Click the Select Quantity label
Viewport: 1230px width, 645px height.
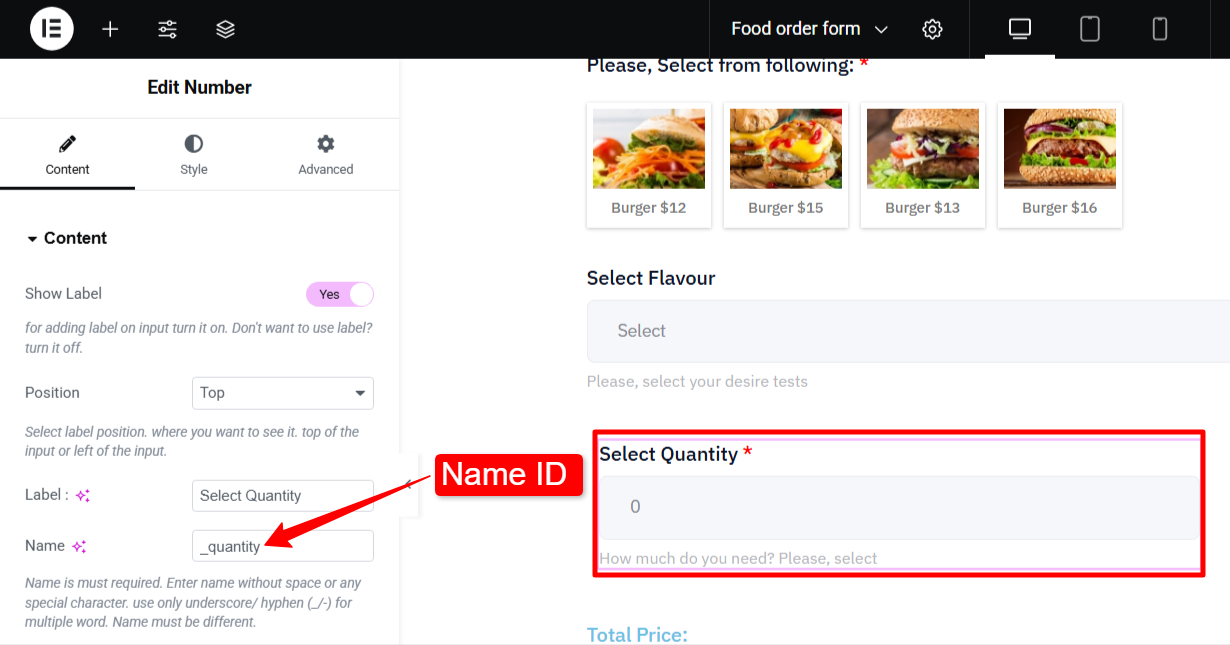pyautogui.click(x=668, y=454)
